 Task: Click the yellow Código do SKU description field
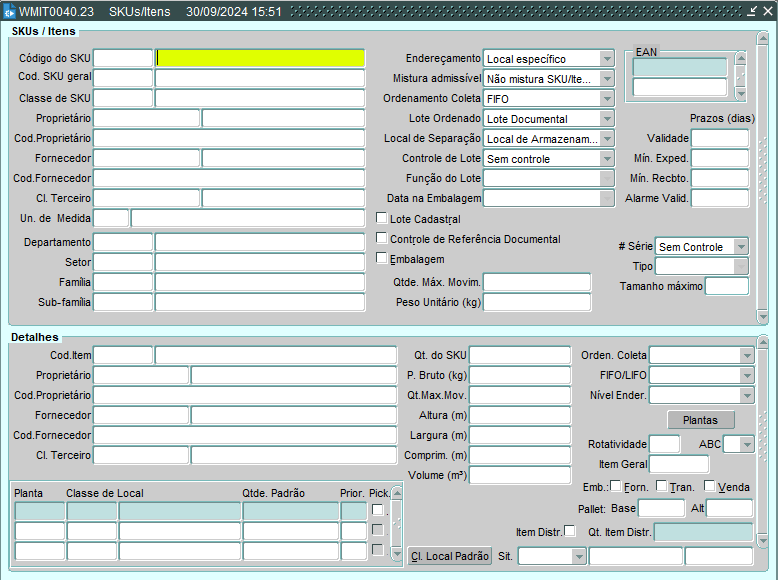tap(260, 58)
